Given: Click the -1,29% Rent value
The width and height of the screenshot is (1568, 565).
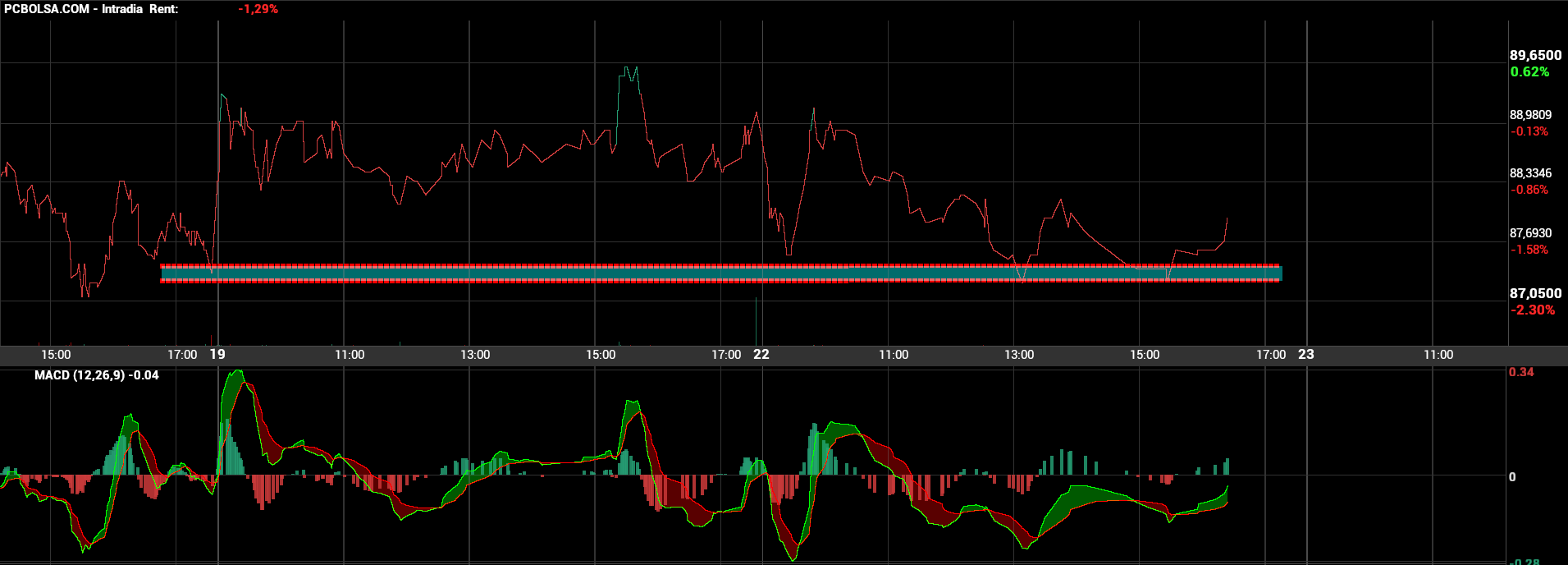Looking at the screenshot, I should tap(258, 9).
